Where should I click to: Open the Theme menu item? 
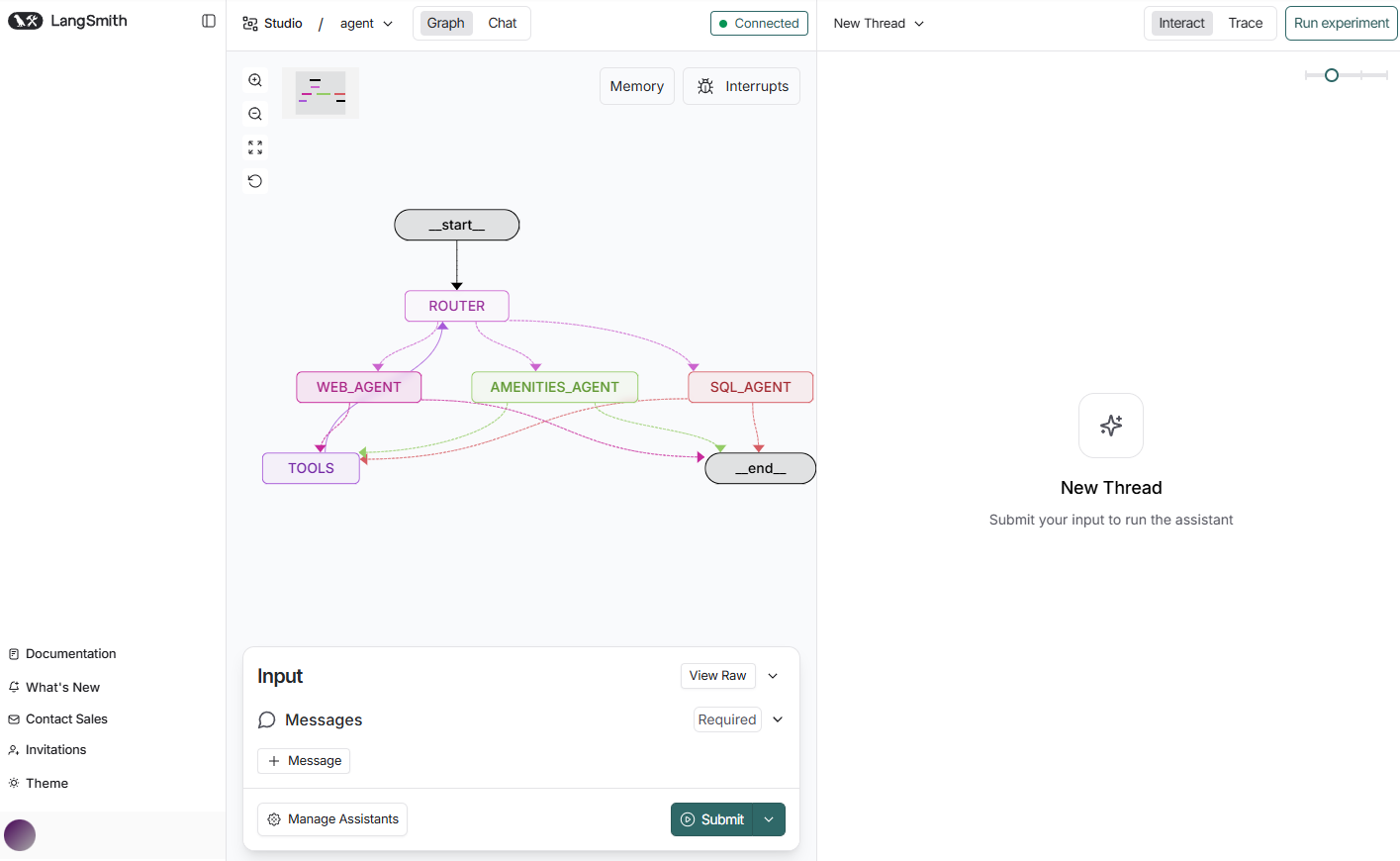click(47, 783)
